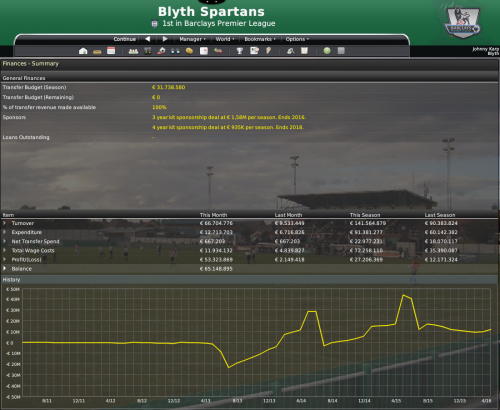Open the news page icon beside trophy
This screenshot has width=500, height=410.
[254, 51]
